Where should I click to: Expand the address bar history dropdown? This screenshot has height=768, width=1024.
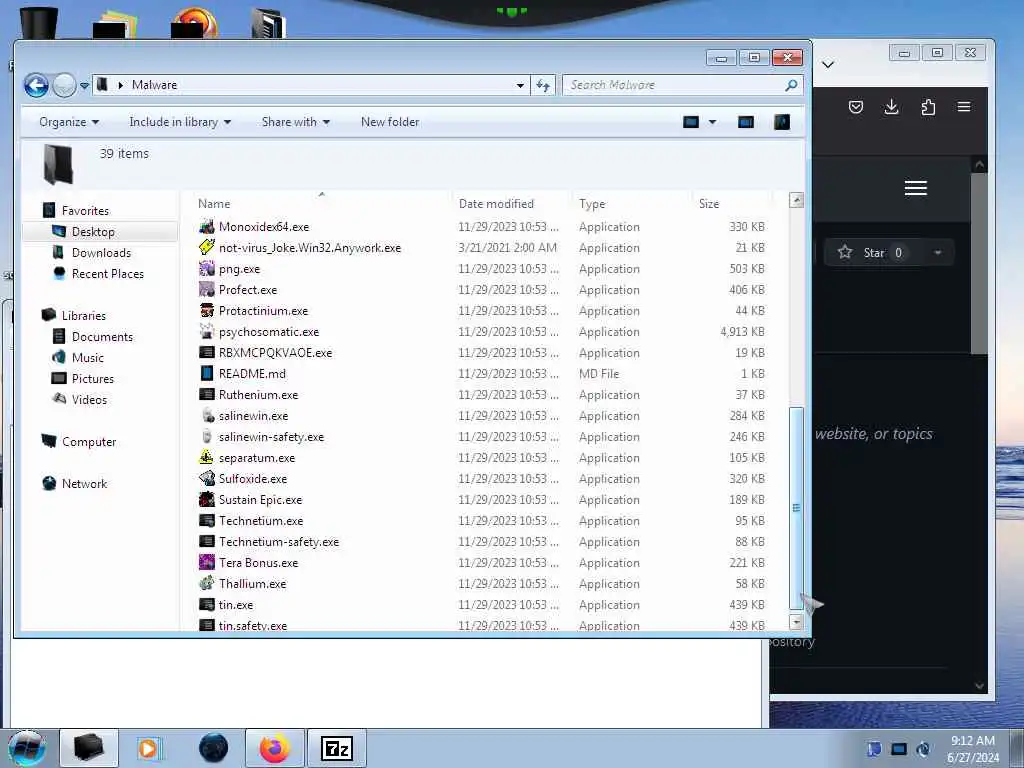520,86
